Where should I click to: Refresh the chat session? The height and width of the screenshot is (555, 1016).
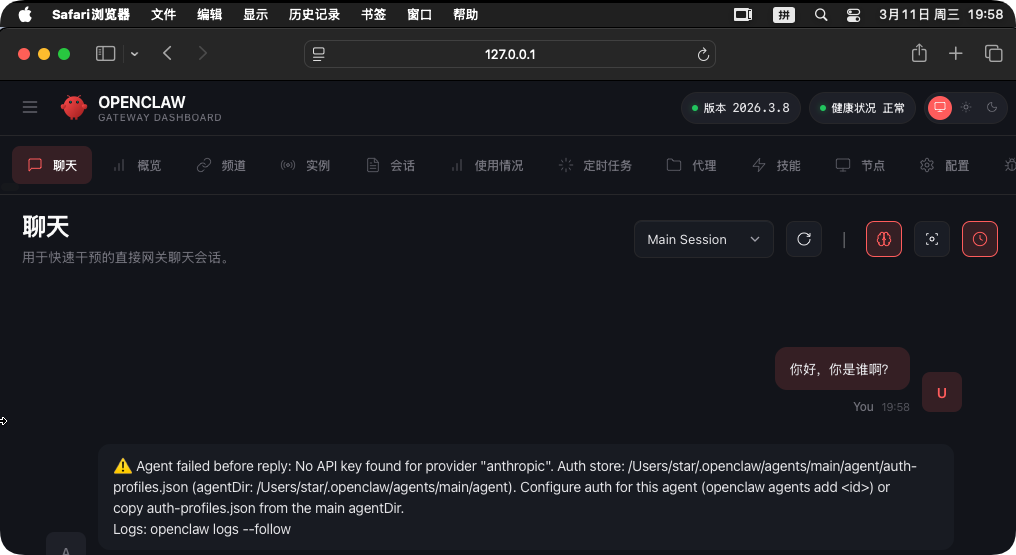pyautogui.click(x=803, y=239)
